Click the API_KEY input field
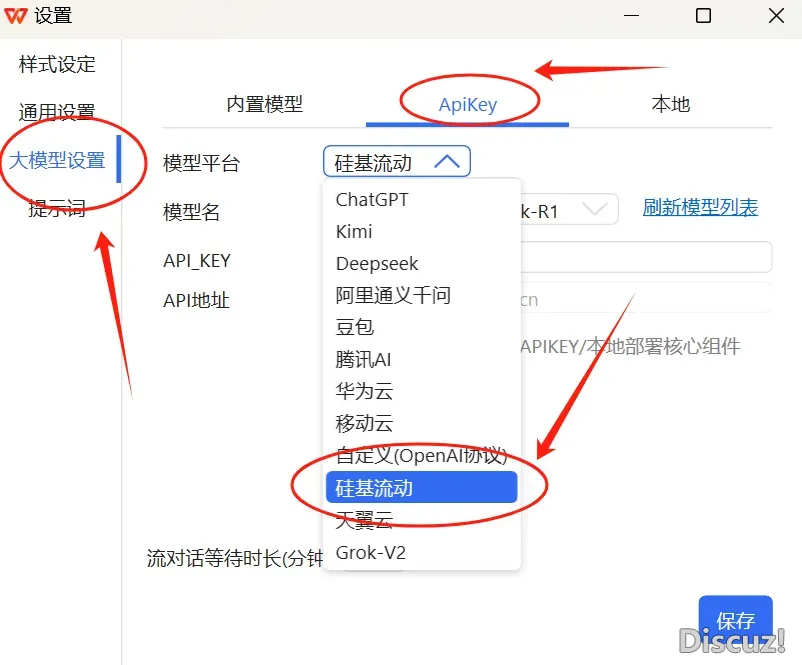The width and height of the screenshot is (802, 665). 647,257
